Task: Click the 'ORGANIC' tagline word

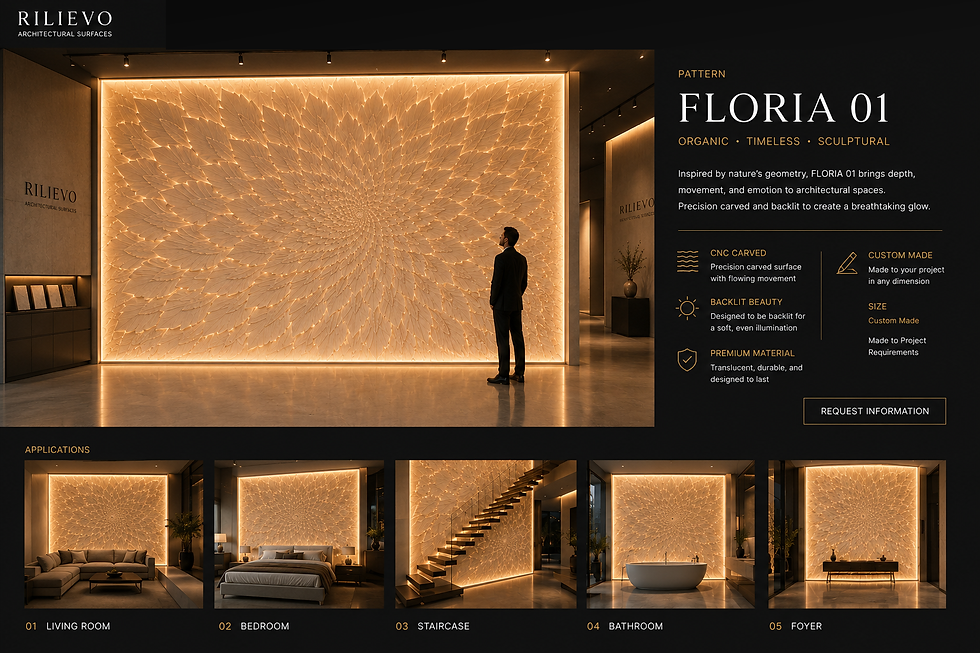Action: coord(703,141)
